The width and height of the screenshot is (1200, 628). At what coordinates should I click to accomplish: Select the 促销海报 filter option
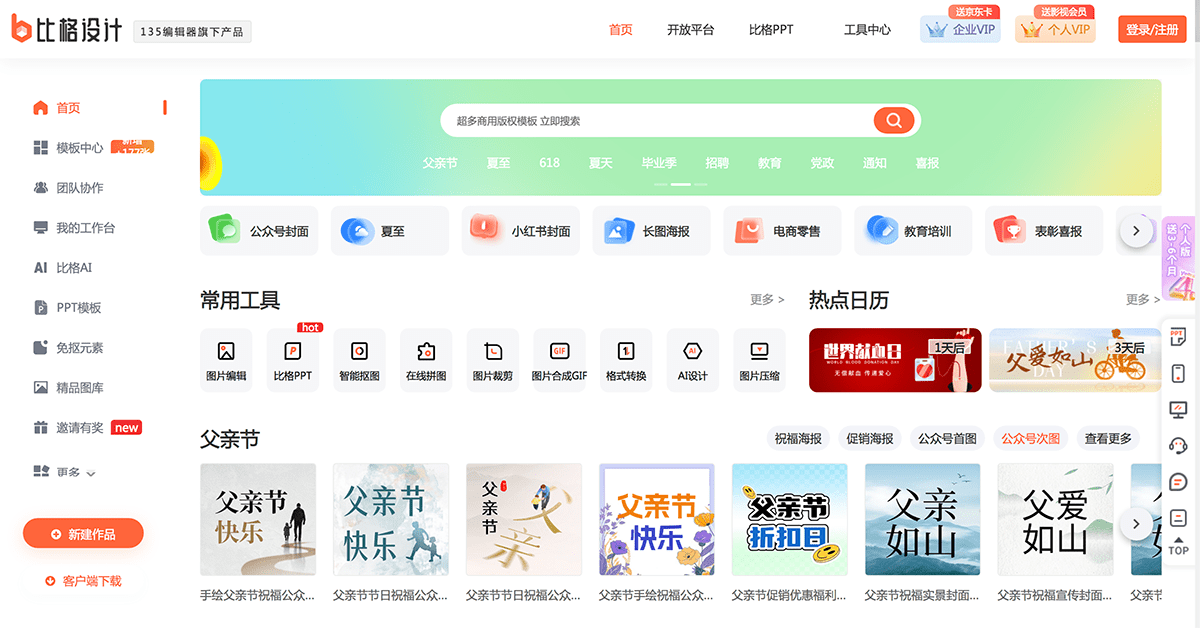click(870, 438)
